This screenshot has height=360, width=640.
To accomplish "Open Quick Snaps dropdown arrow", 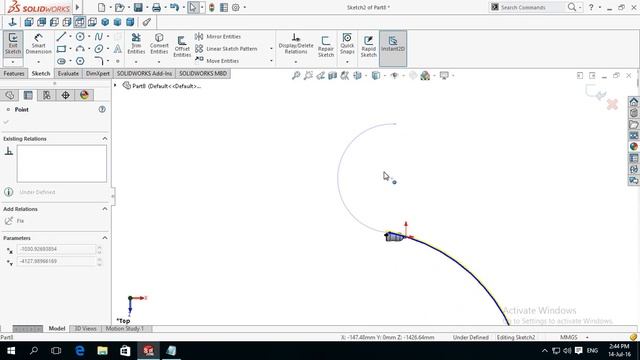I will click(347, 62).
